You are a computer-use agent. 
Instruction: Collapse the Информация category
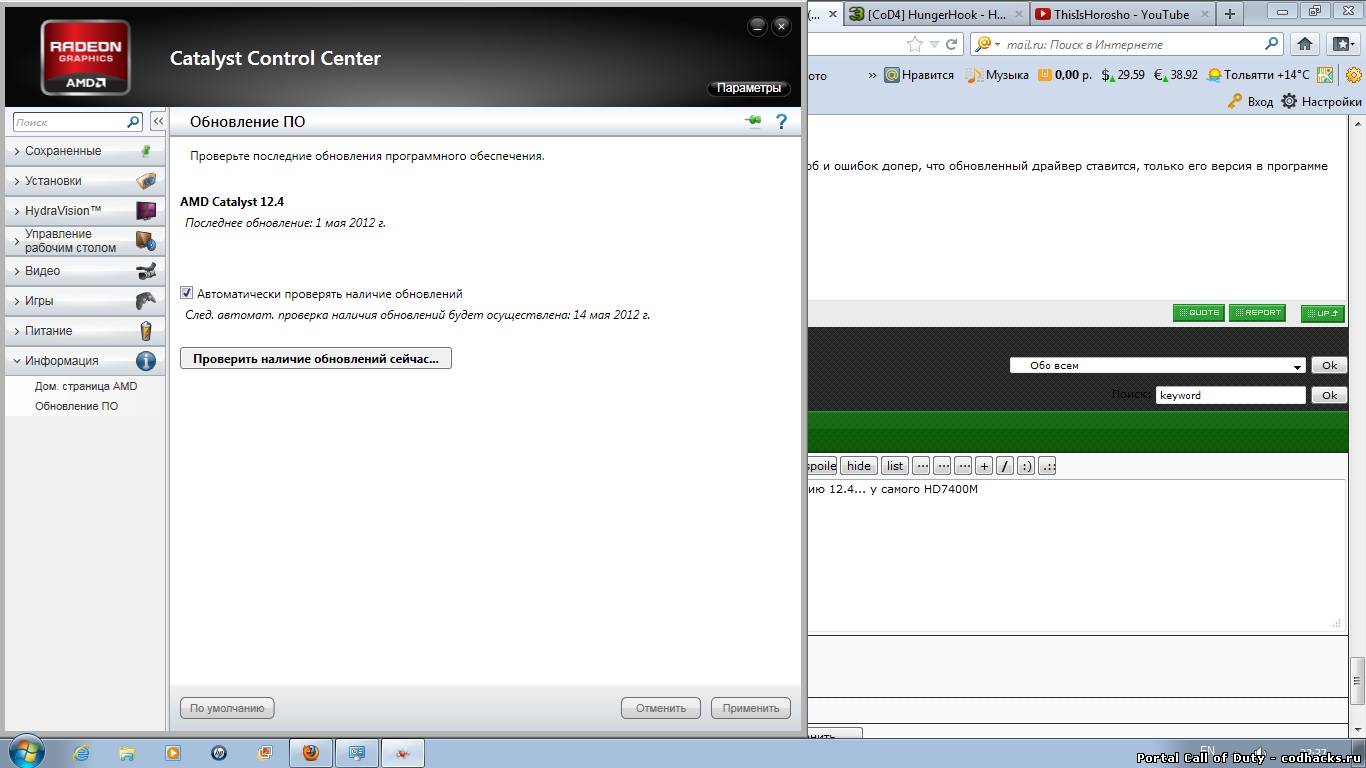point(61,361)
